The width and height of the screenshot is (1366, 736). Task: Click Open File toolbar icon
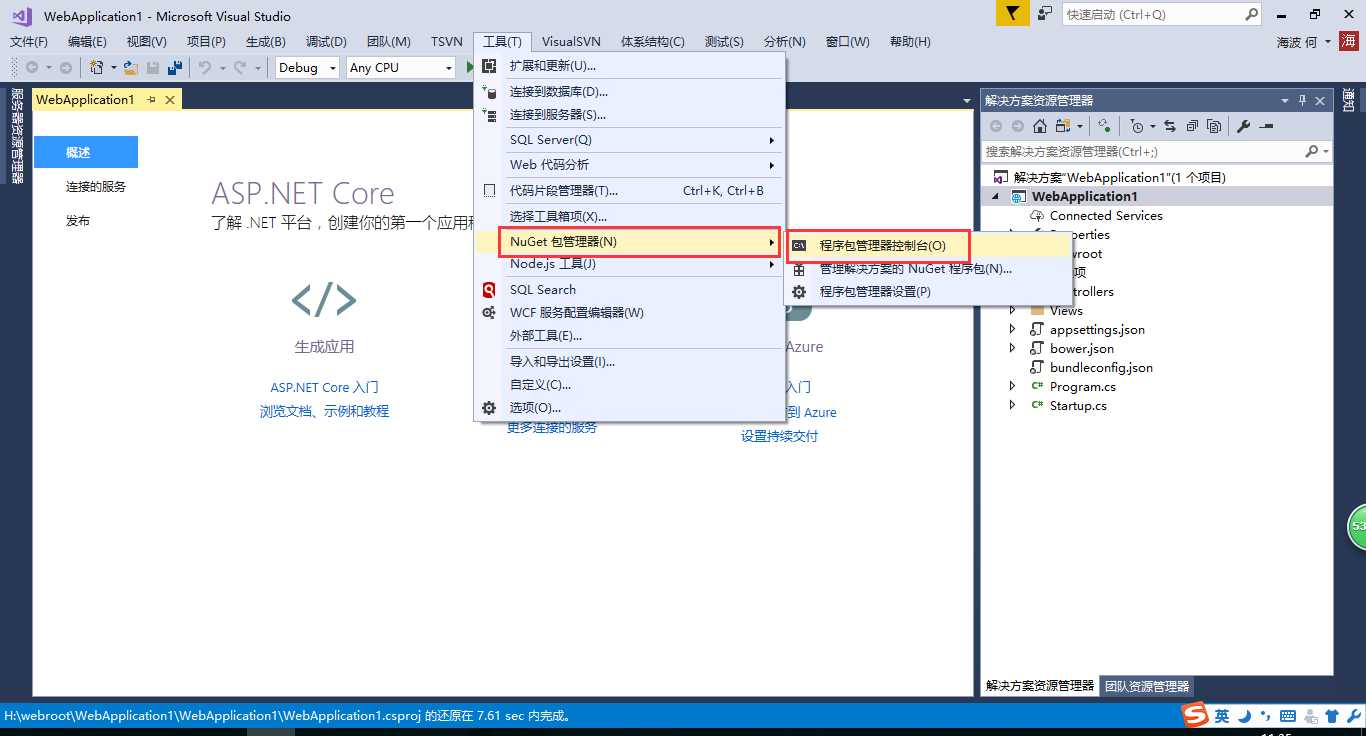click(x=131, y=67)
